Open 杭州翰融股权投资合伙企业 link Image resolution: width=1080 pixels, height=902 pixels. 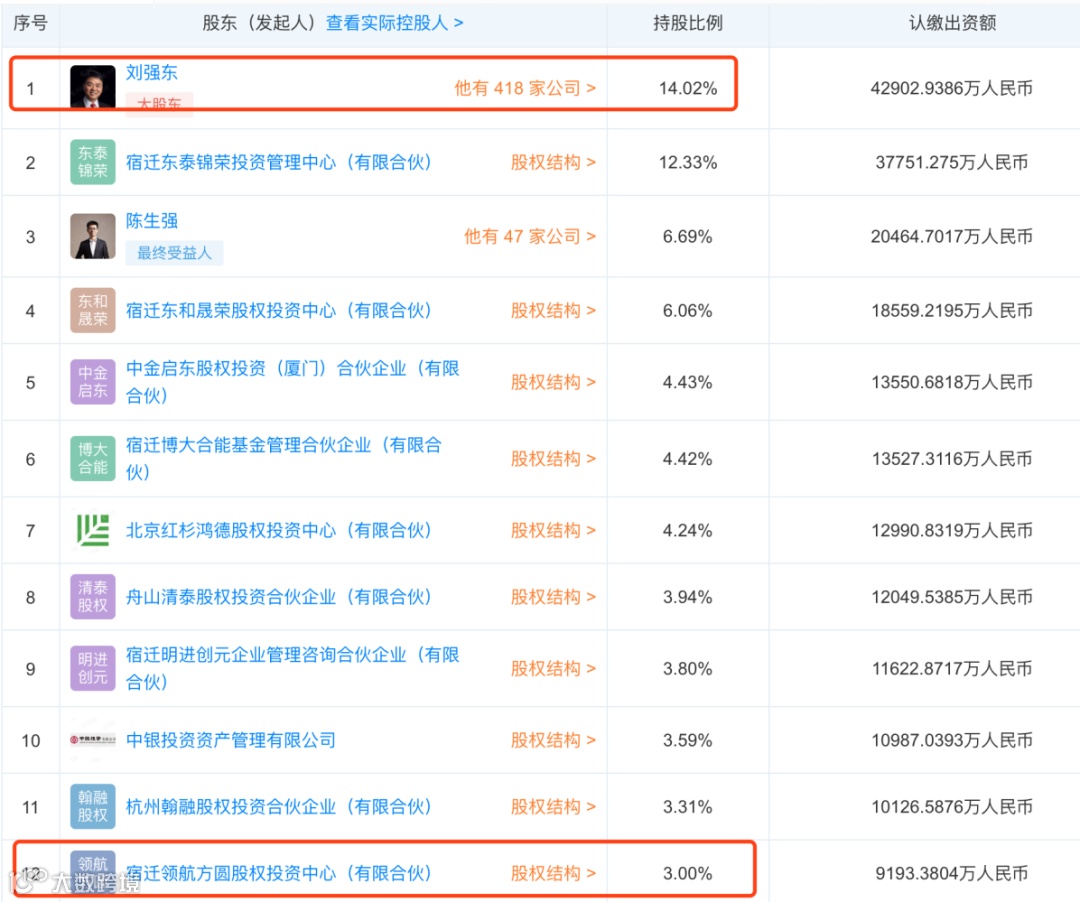[x=279, y=807]
